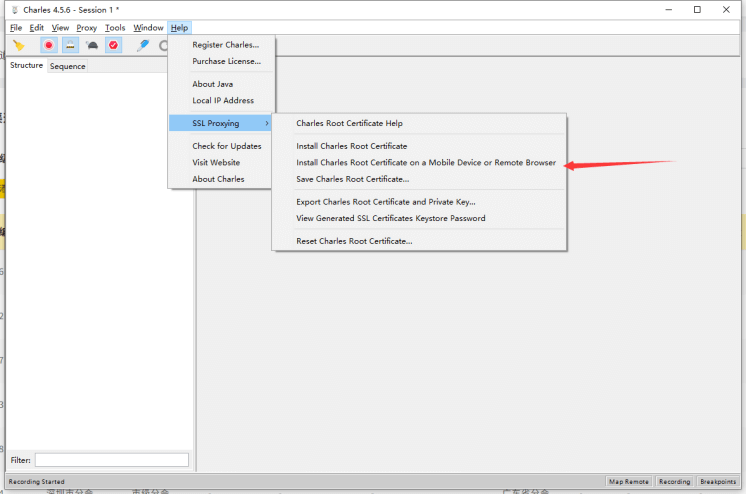Screen dimensions: 746x494
Task: Click the Recording status button
Action: [x=674, y=482]
